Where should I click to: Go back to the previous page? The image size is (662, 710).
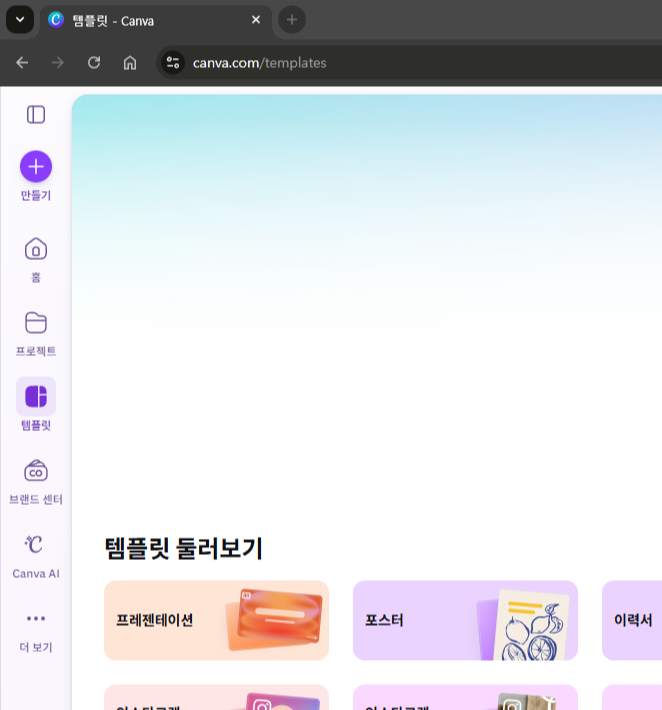(x=22, y=62)
